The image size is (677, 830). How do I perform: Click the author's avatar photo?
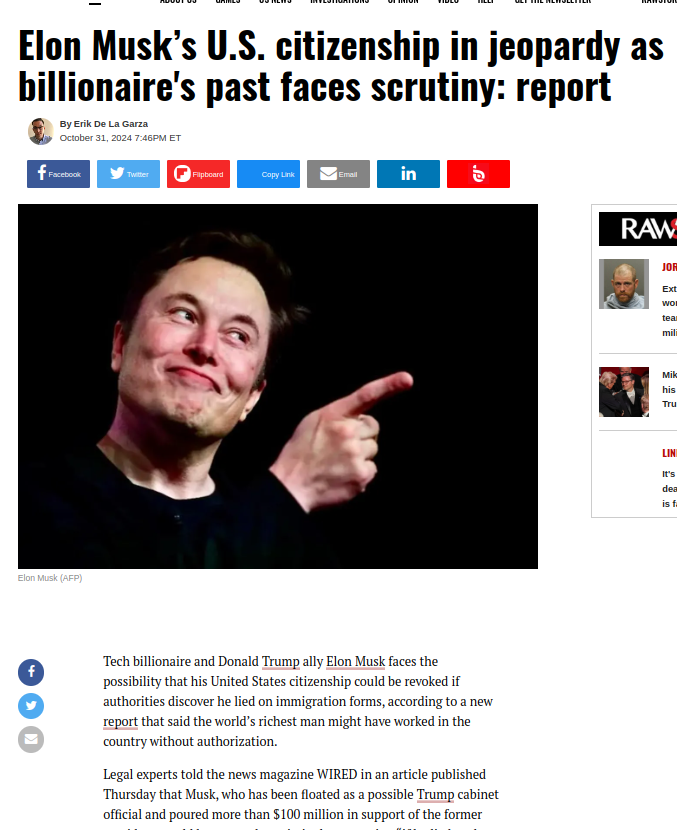point(41,131)
